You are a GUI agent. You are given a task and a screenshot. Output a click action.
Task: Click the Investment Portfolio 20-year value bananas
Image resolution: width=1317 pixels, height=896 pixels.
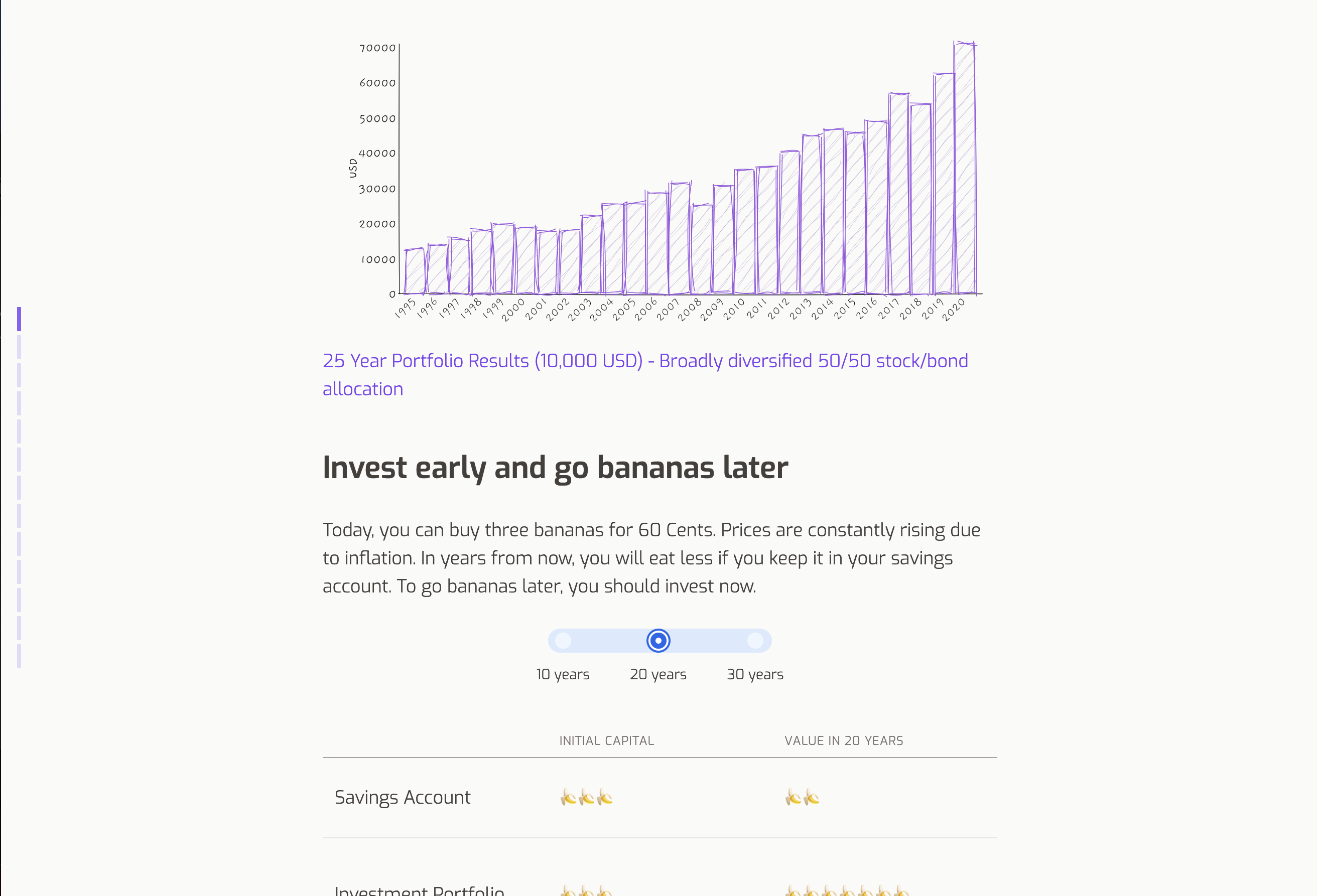847,891
